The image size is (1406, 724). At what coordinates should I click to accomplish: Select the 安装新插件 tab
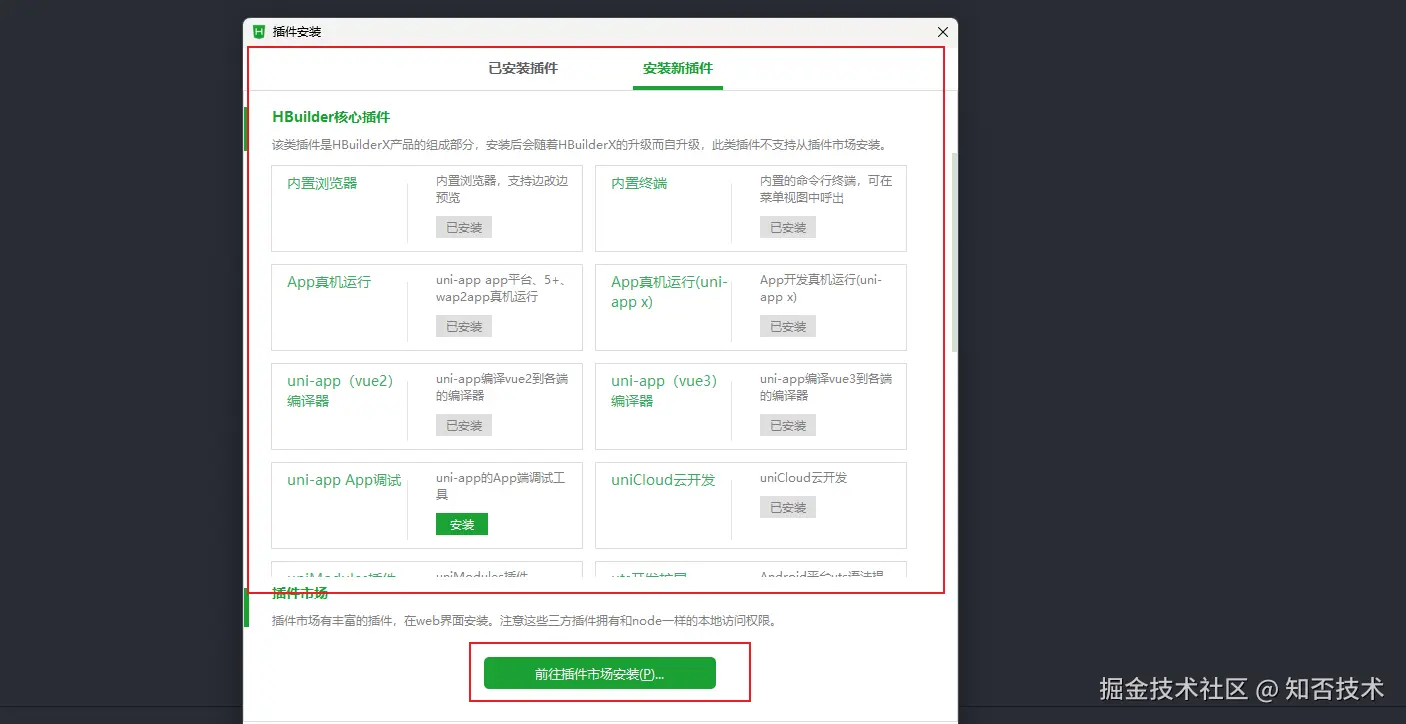click(x=678, y=69)
